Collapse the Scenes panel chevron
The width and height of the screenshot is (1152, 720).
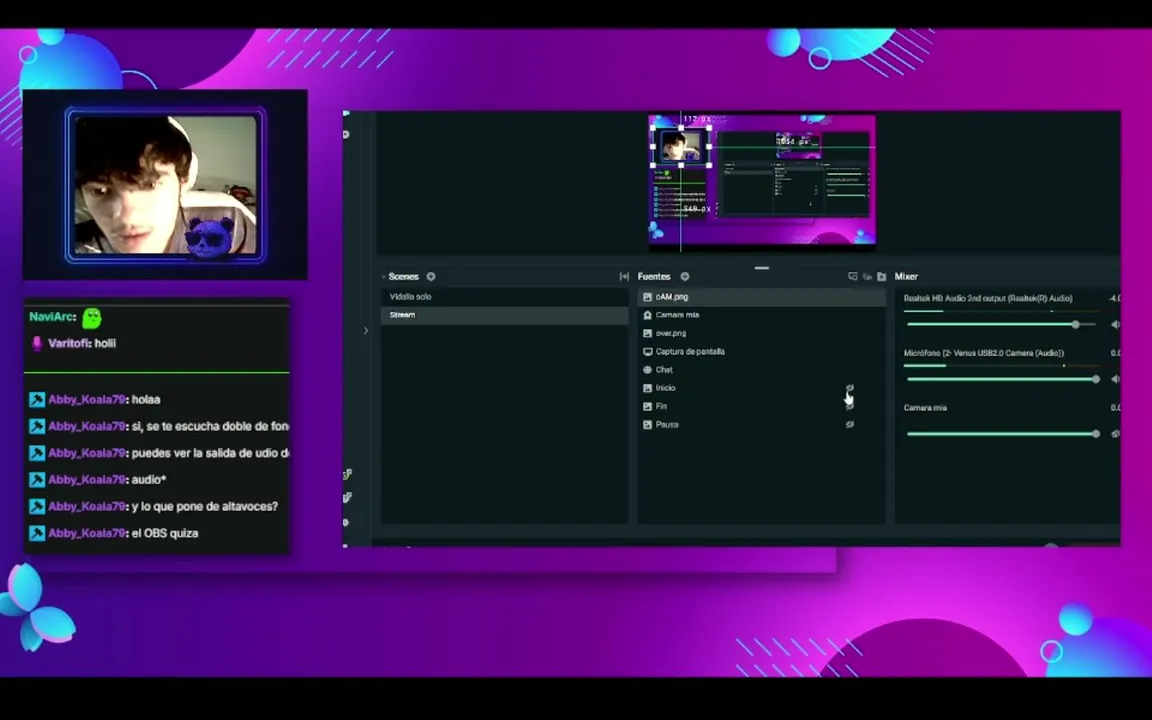click(x=384, y=277)
